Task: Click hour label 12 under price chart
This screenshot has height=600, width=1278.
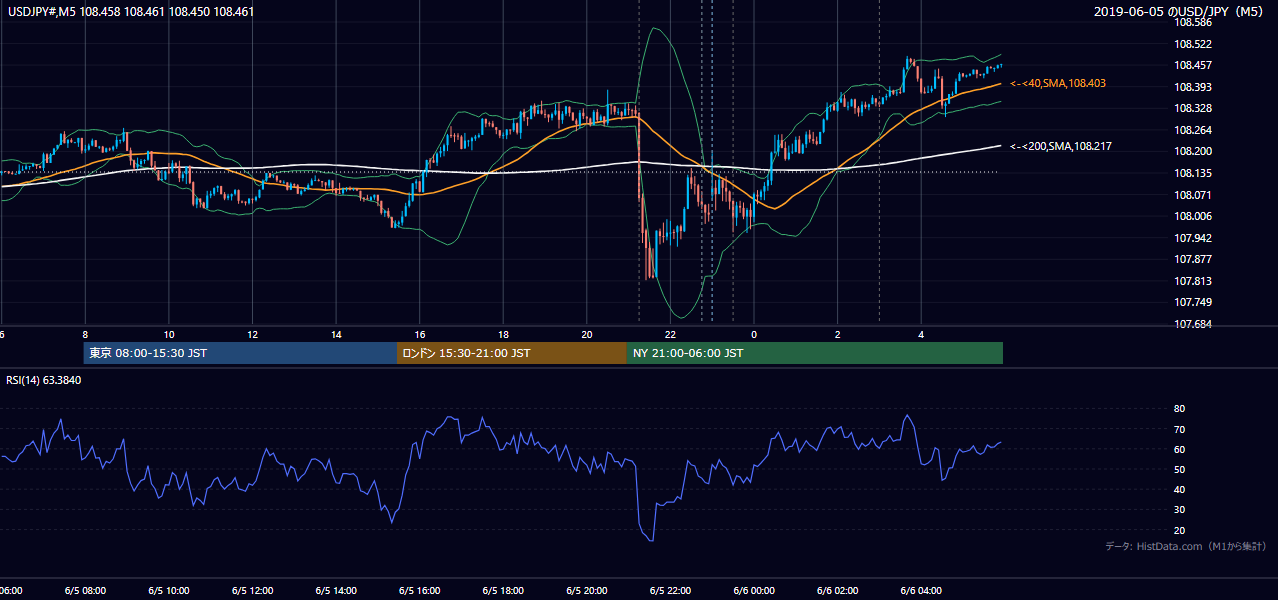Action: [253, 335]
